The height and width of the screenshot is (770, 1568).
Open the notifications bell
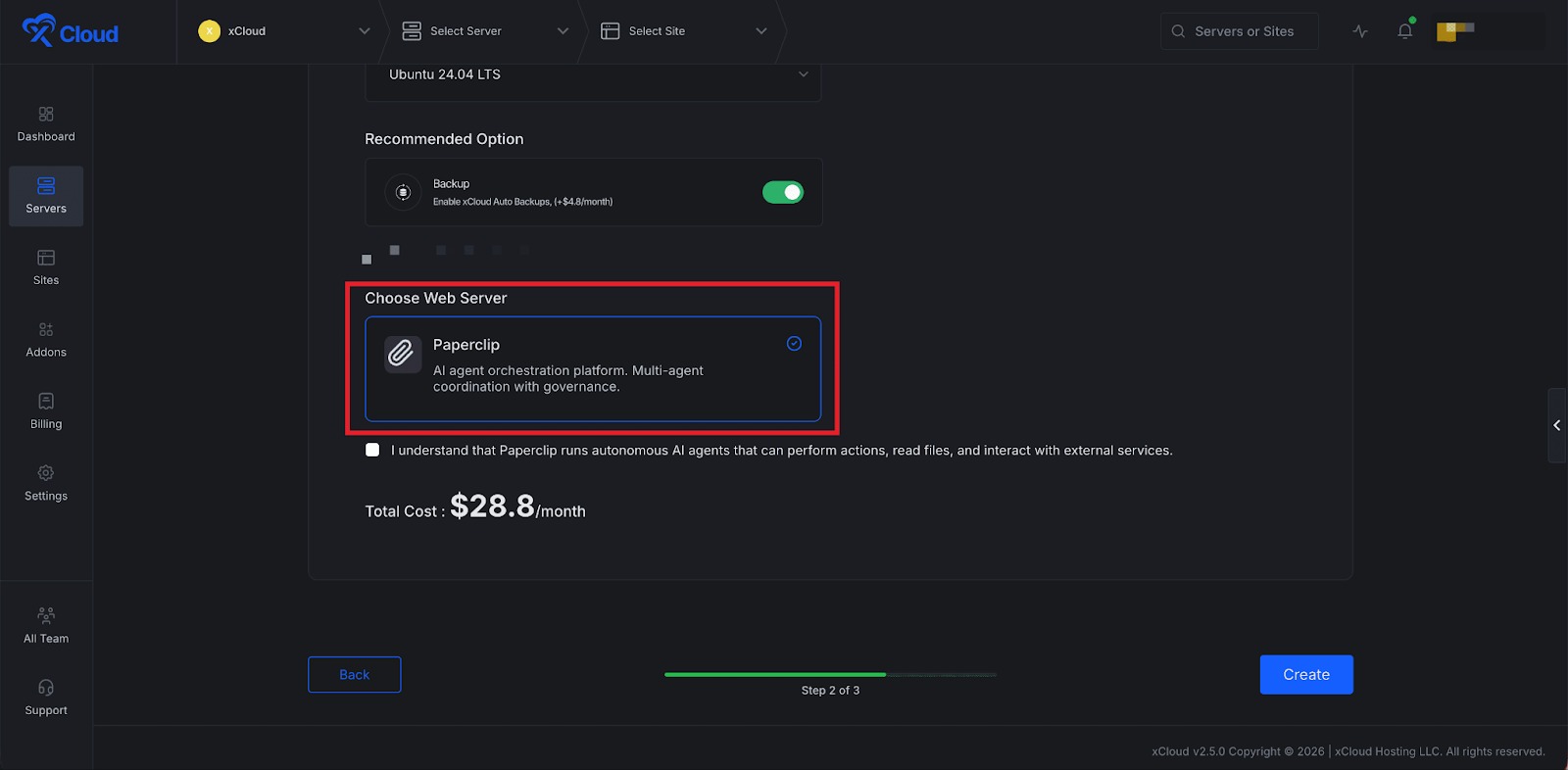1404,31
